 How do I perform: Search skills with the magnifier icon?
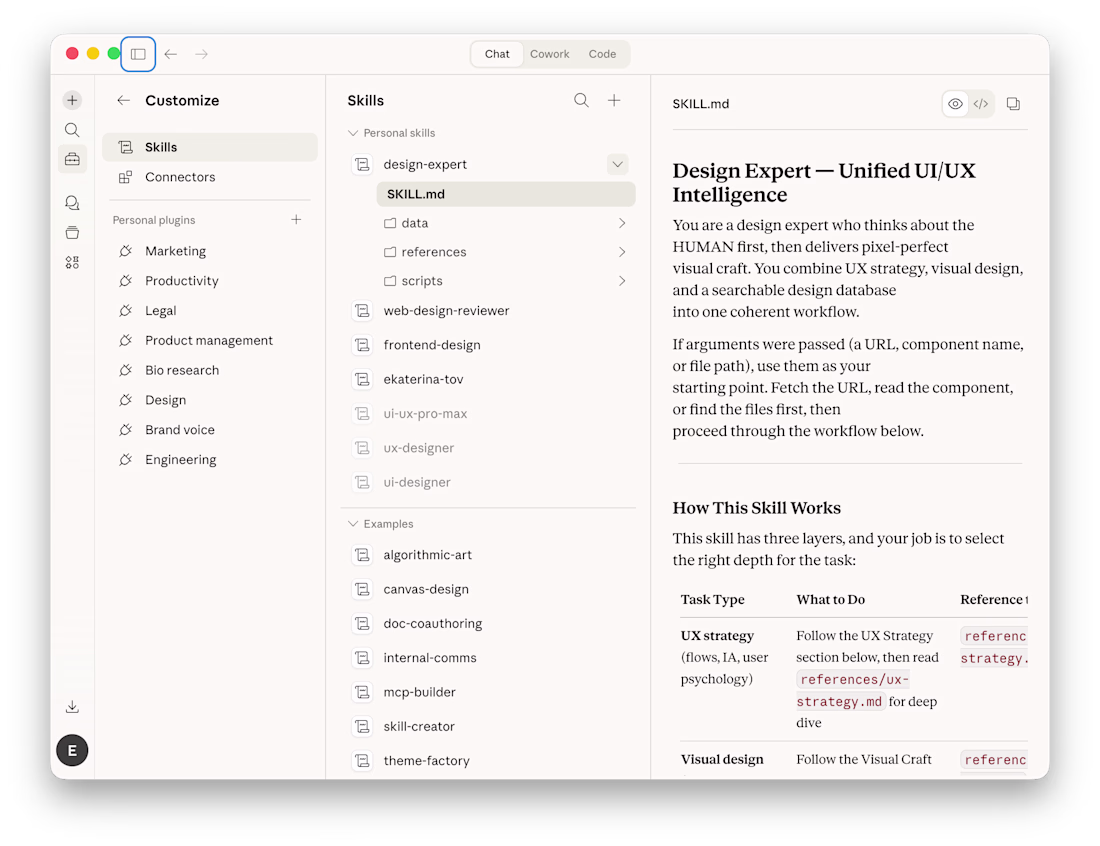(x=581, y=100)
